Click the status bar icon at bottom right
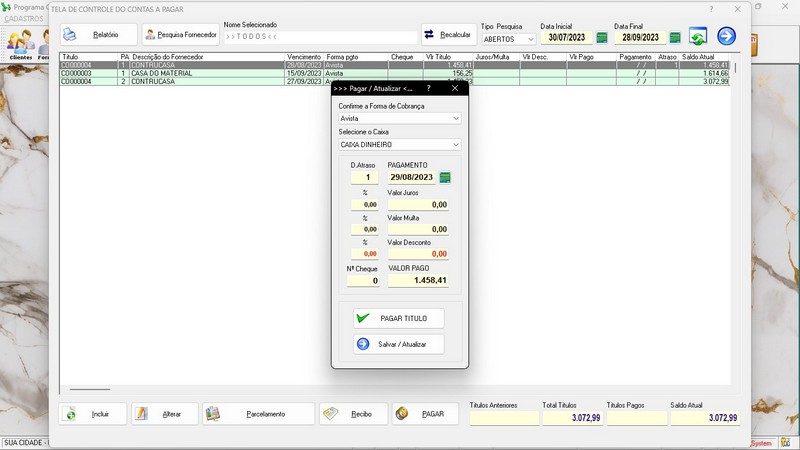The width and height of the screenshot is (800, 450). 785,443
